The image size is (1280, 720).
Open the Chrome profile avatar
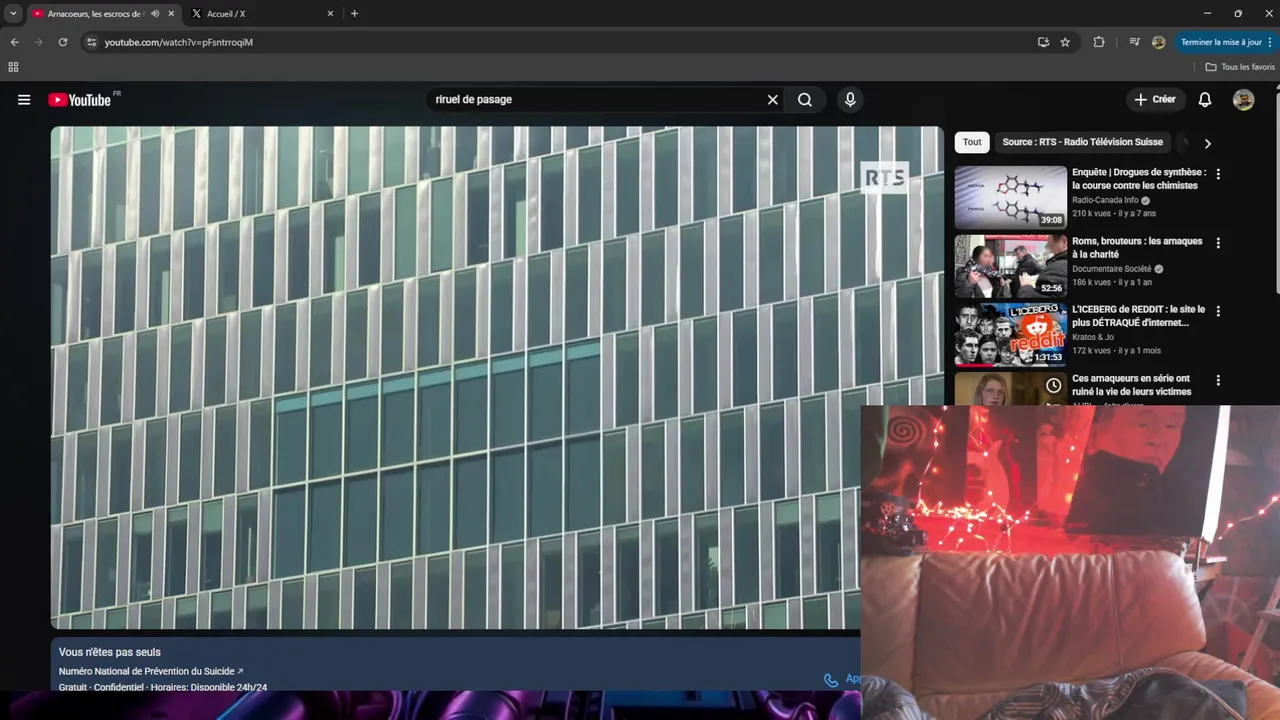pyautogui.click(x=1158, y=42)
